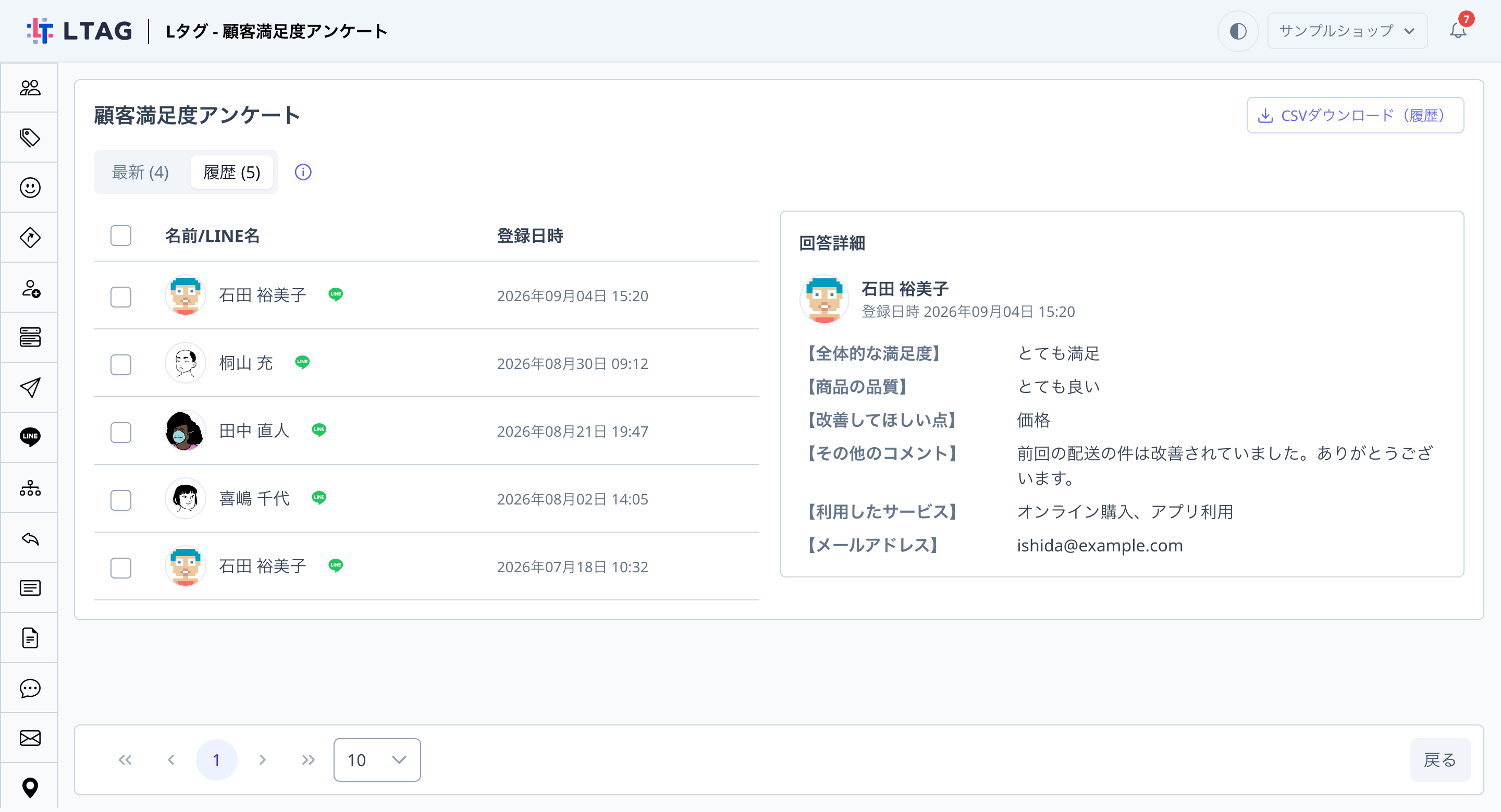This screenshot has width=1501, height=812.
Task: Click the email ishida@example.com
Action: pyautogui.click(x=1100, y=545)
